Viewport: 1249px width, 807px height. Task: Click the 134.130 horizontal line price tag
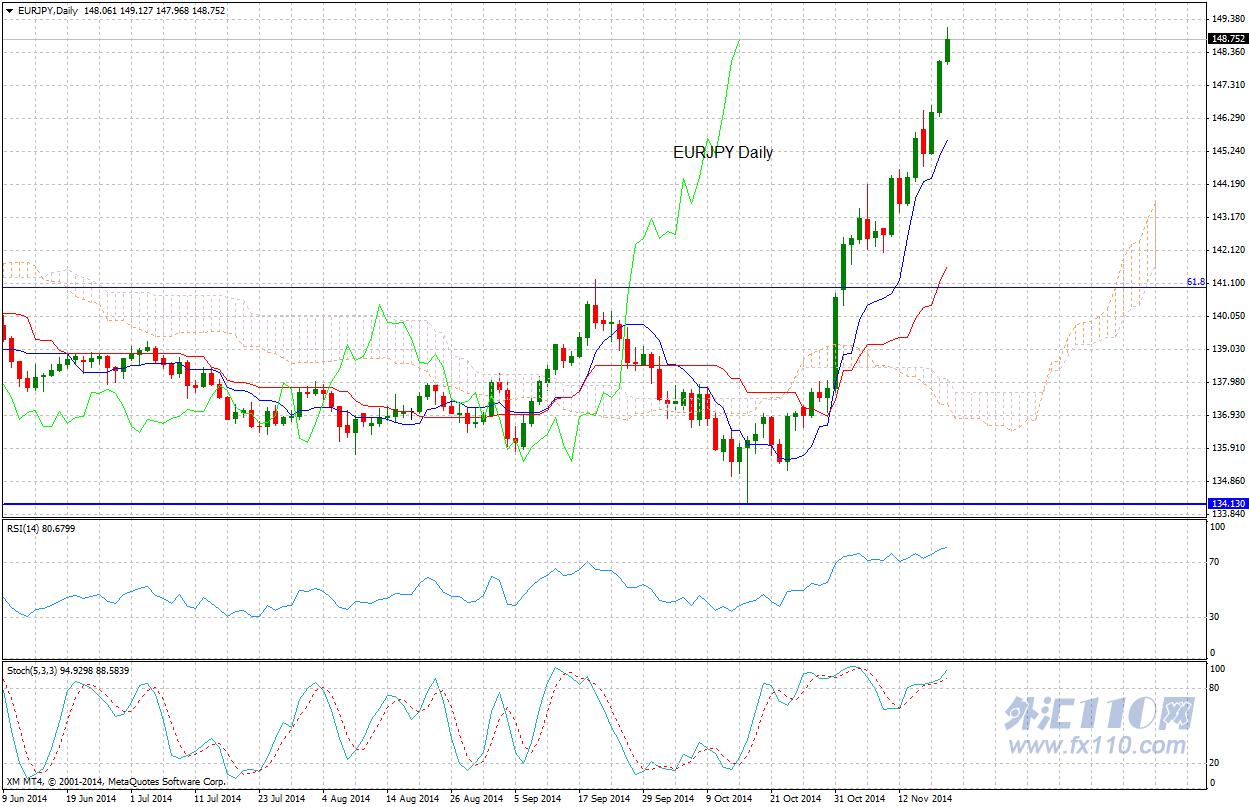tap(1227, 503)
